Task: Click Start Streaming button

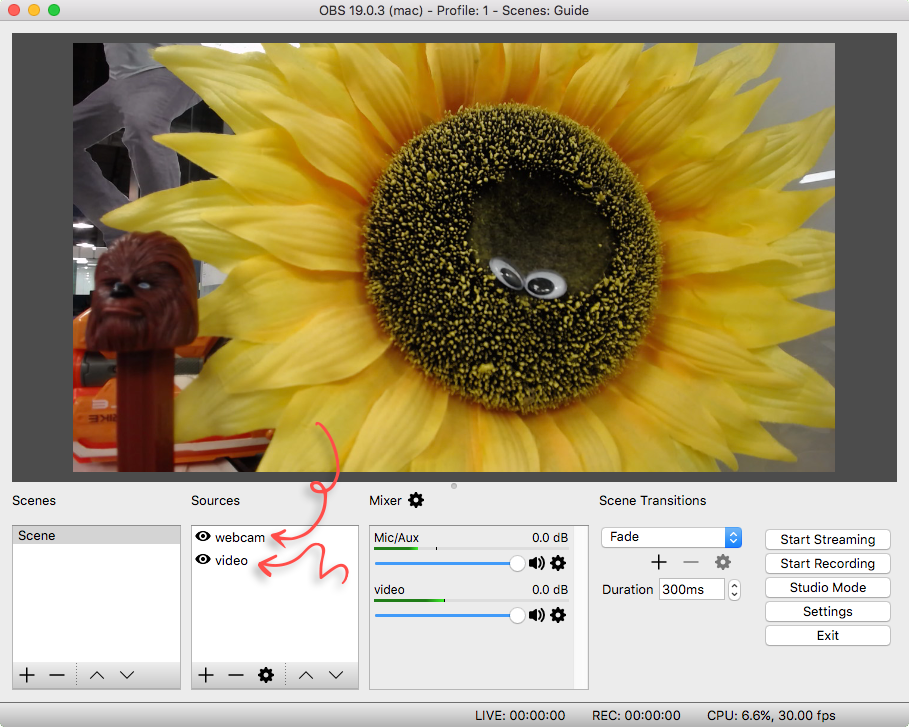Action: [827, 540]
